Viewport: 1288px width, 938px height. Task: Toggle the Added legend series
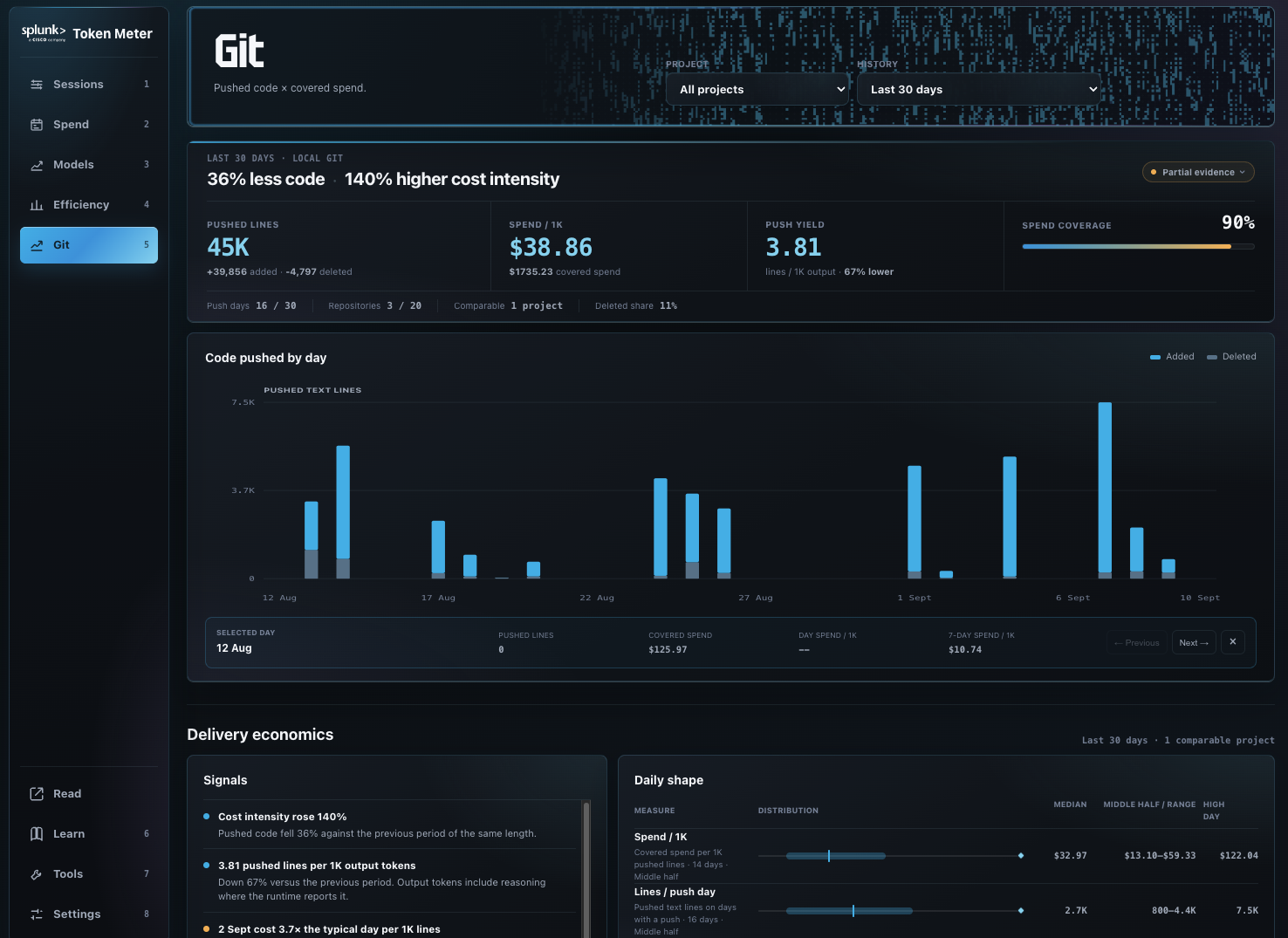1172,357
